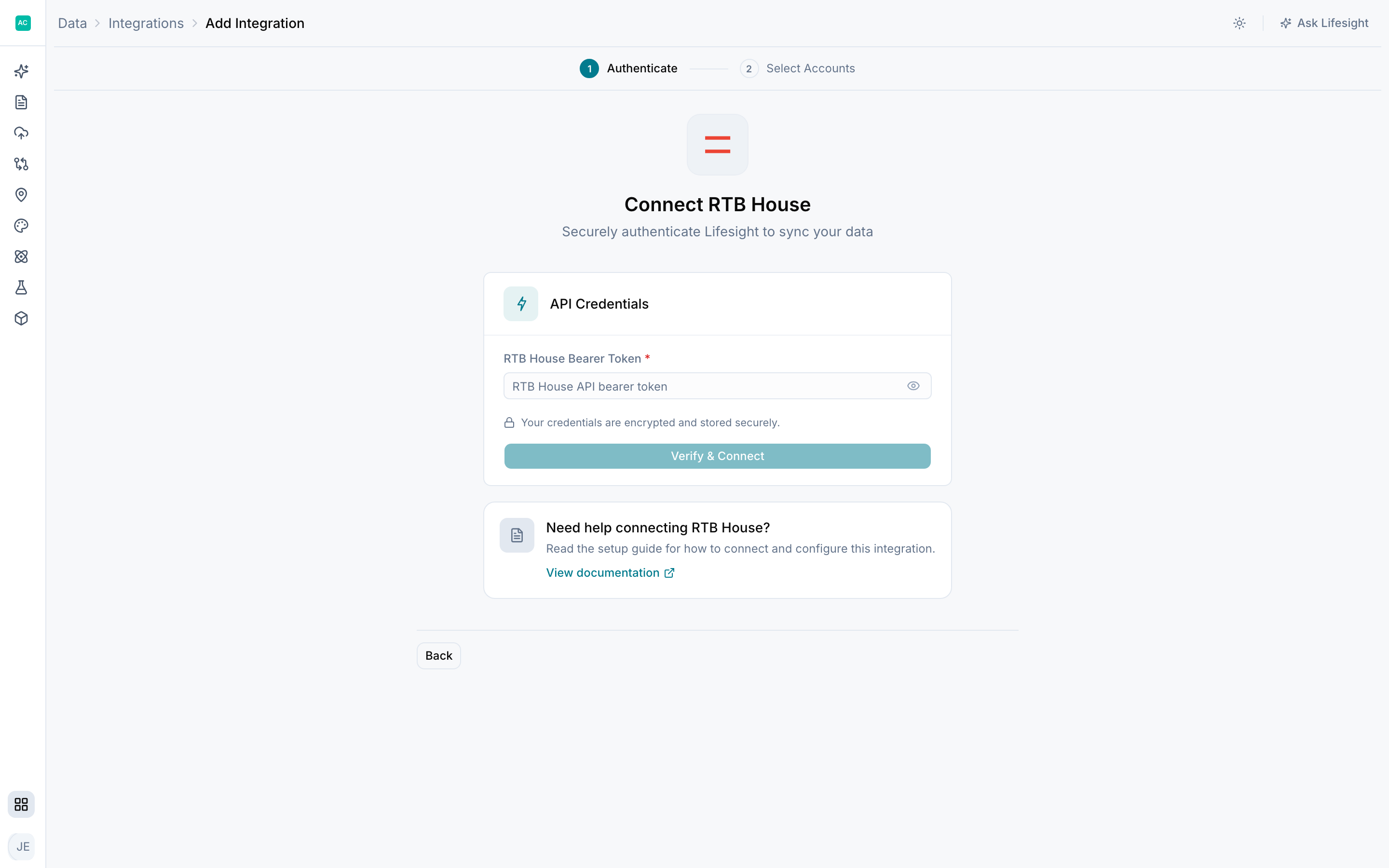This screenshot has width=1389, height=868.
Task: Click the API Credentials lightning icon
Action: click(x=521, y=304)
